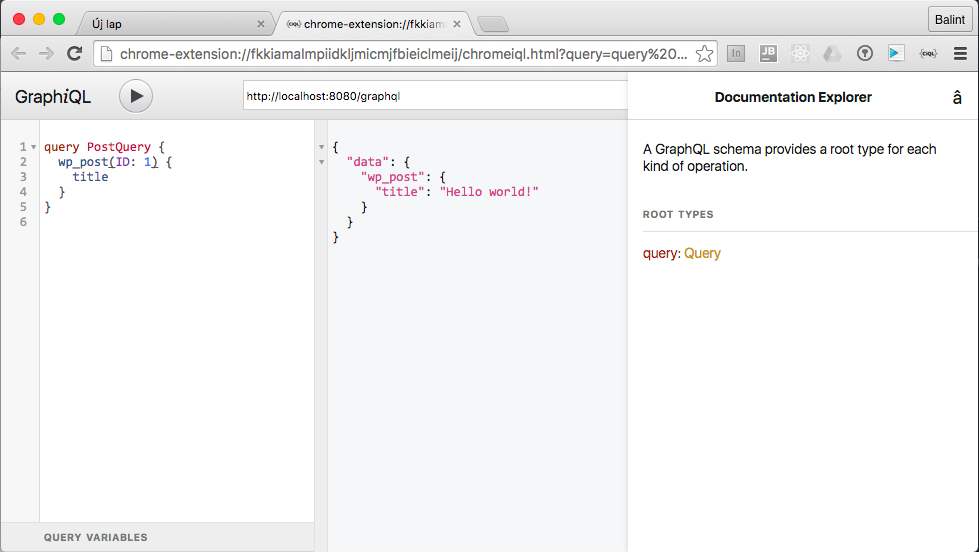Open the Chrome hamburger menu
The width and height of the screenshot is (979, 552).
[x=960, y=54]
